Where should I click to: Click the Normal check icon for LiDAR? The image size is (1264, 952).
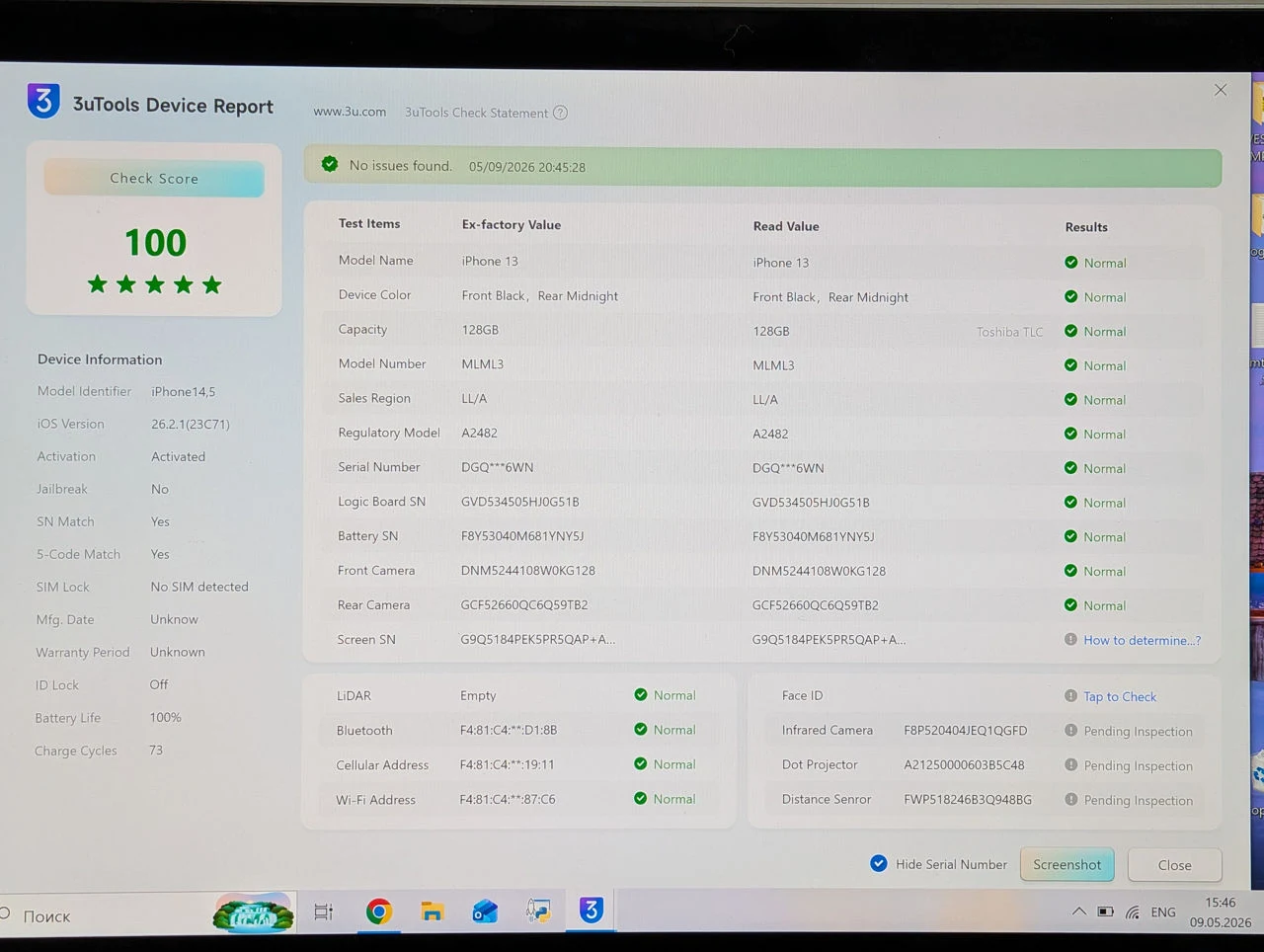(x=641, y=695)
